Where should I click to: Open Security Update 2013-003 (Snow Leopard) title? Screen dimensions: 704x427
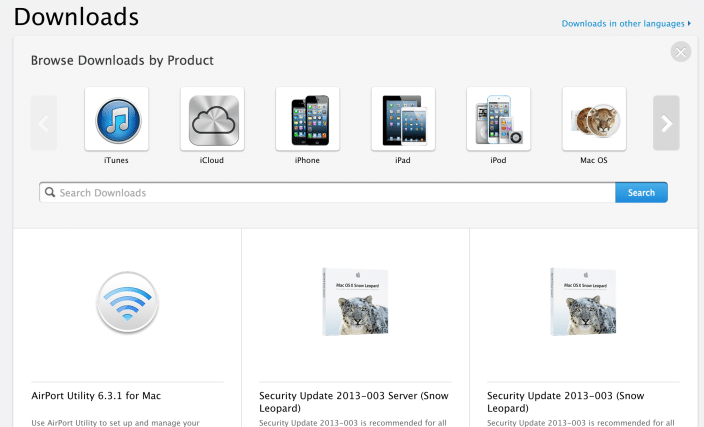[566, 402]
